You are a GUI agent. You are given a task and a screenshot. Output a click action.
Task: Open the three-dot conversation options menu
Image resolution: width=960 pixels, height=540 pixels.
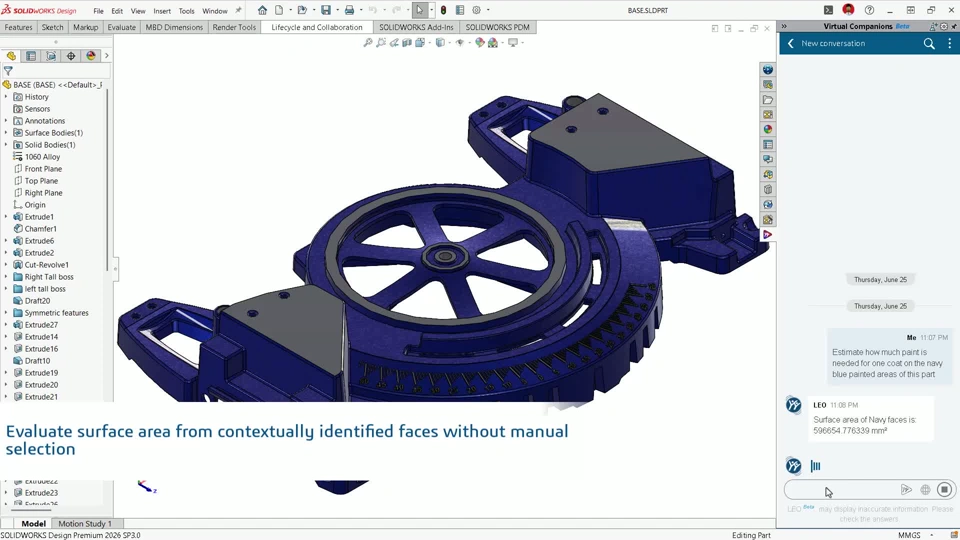[950, 43]
